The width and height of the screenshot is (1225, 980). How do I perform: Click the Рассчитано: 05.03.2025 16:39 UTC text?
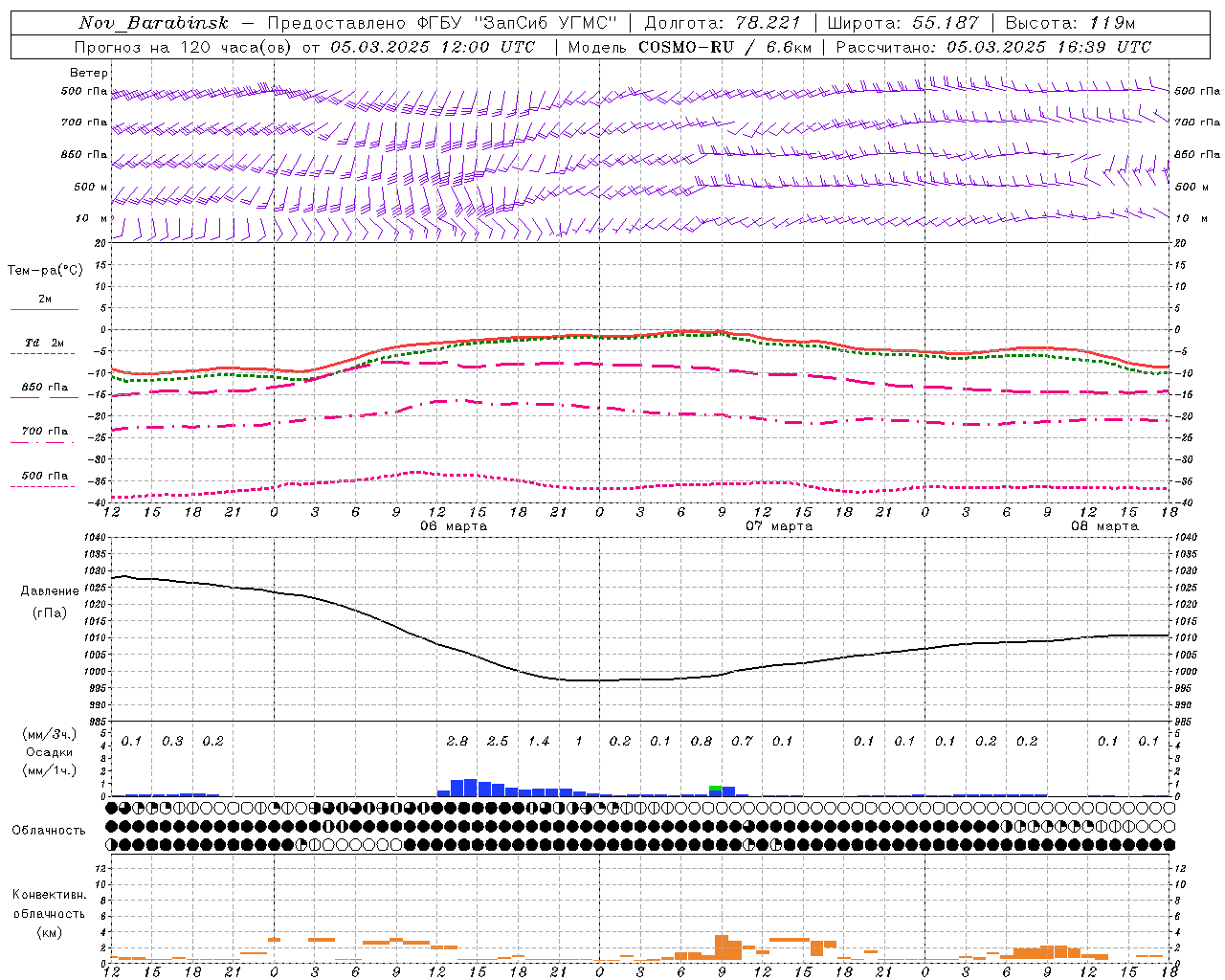click(993, 47)
